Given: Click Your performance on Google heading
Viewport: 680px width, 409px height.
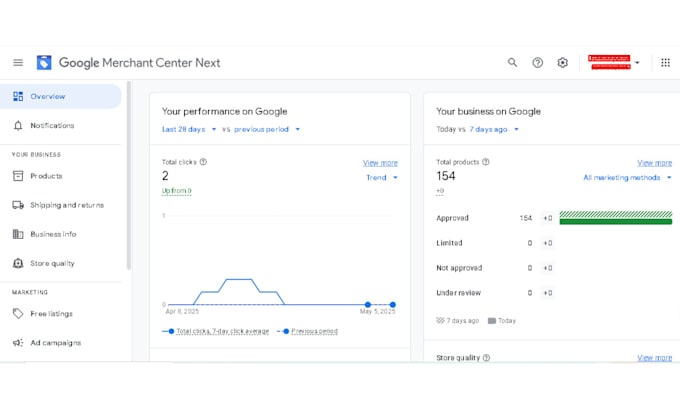Looking at the screenshot, I should 225,111.
